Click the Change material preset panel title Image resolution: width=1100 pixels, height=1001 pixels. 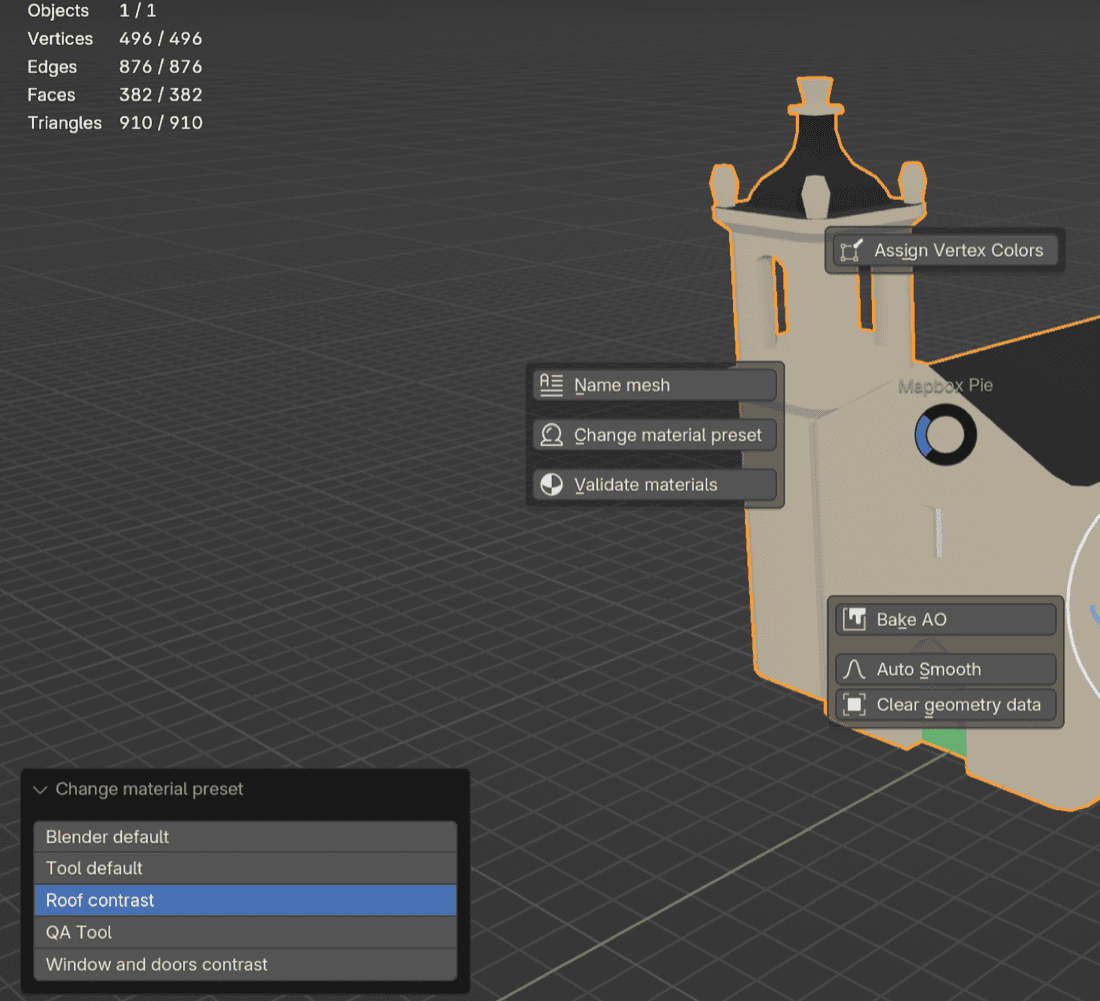pos(149,789)
